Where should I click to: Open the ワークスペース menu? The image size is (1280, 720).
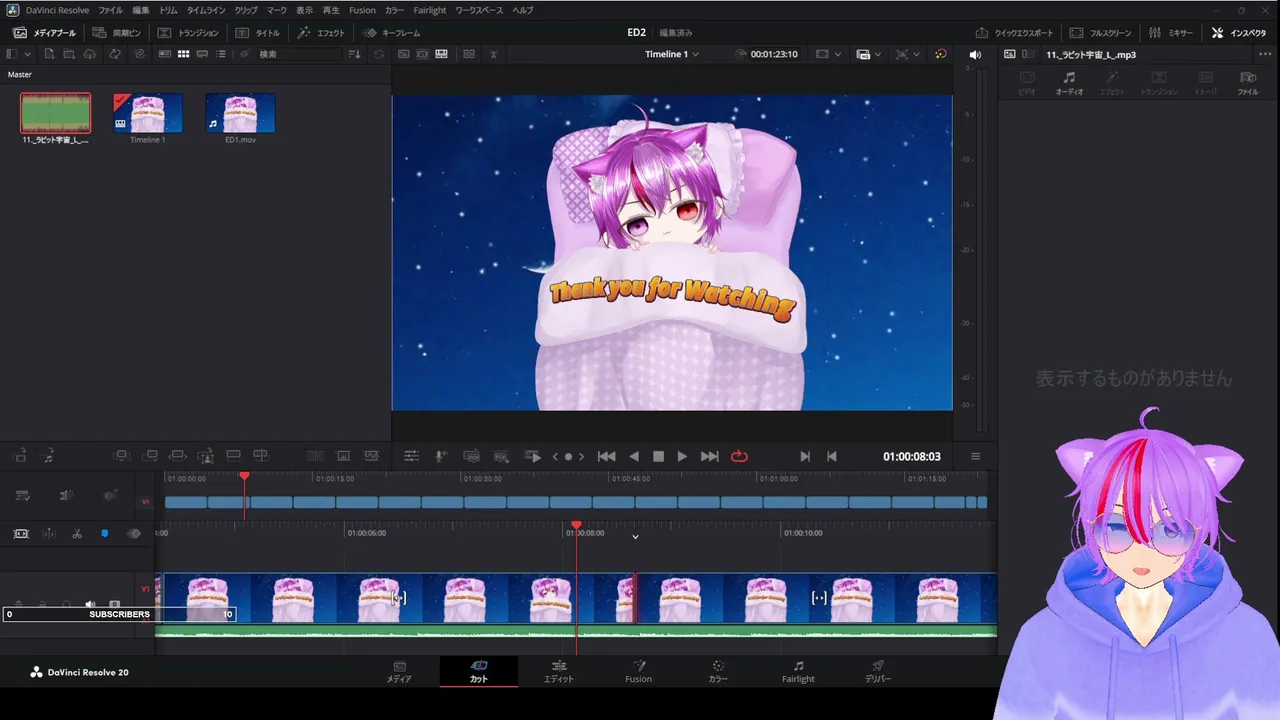479,10
